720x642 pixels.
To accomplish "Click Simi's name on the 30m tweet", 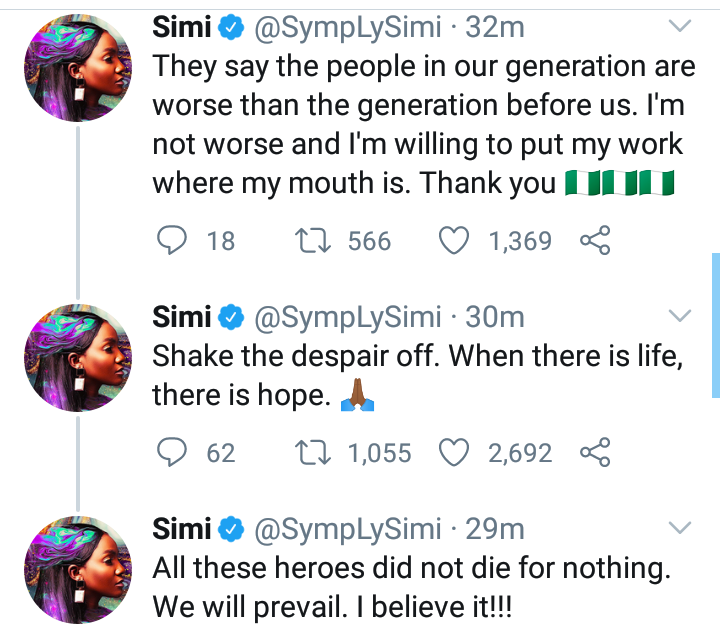I will (x=181, y=317).
